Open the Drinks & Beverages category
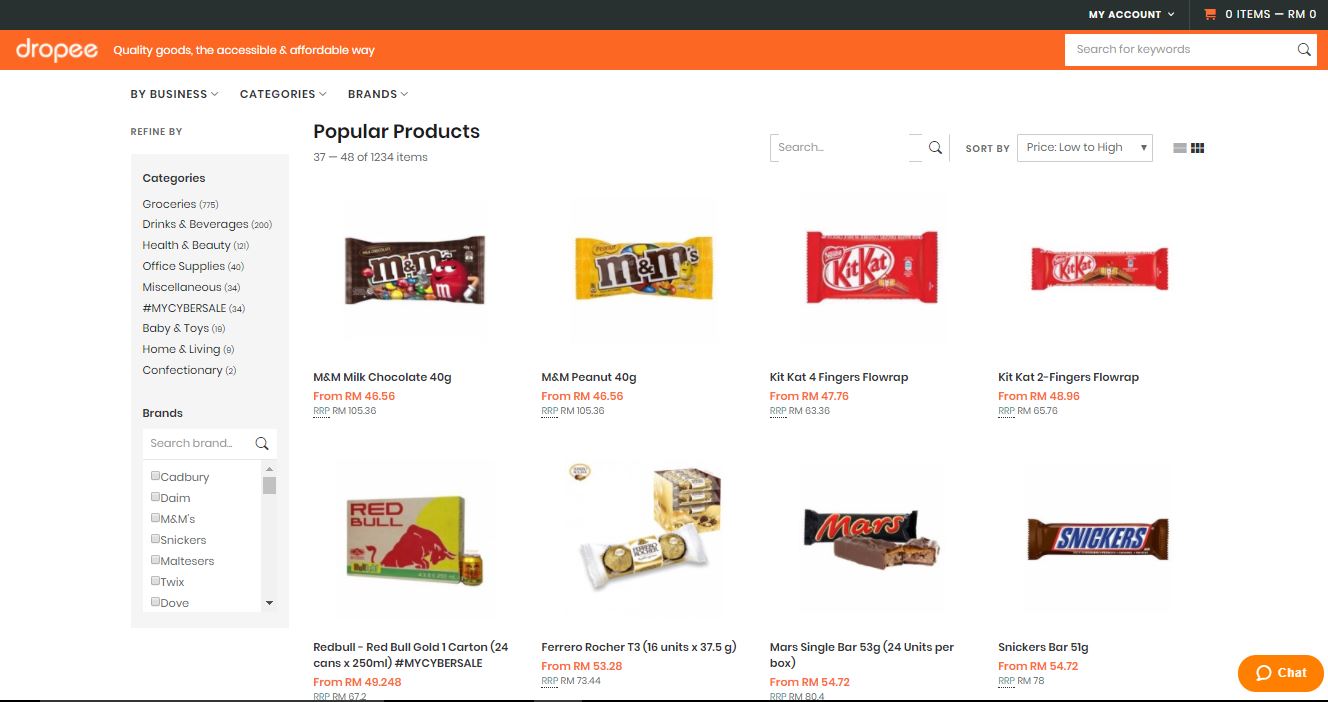 click(196, 224)
